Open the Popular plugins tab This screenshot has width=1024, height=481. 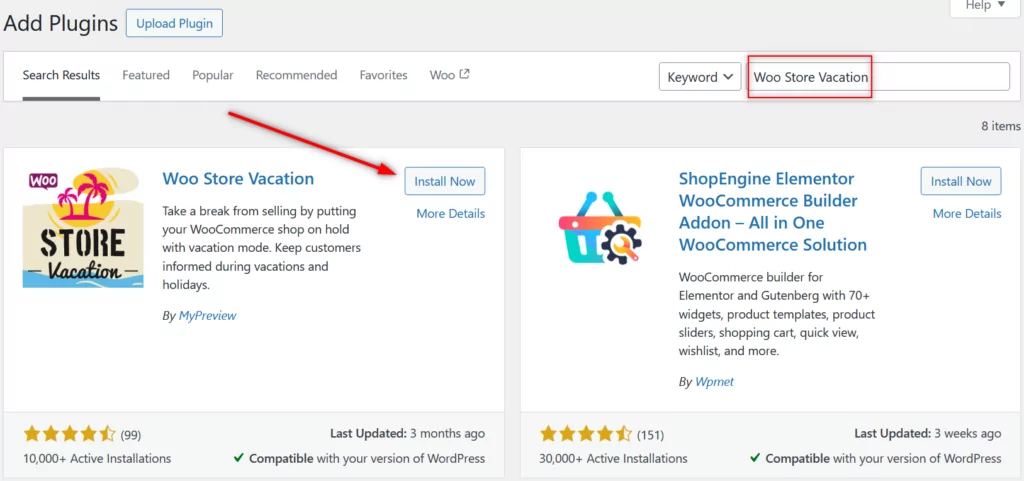[x=213, y=75]
